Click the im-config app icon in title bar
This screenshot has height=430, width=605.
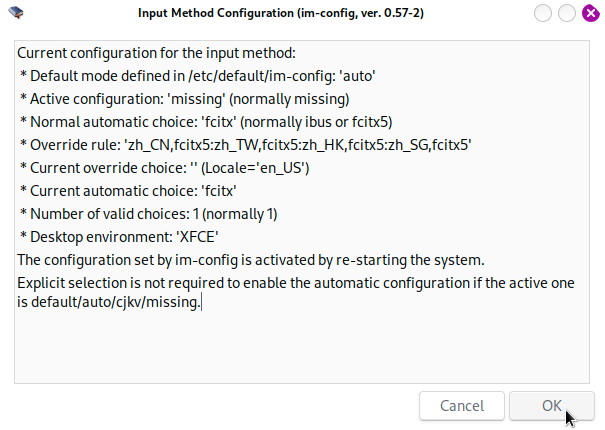[16, 13]
